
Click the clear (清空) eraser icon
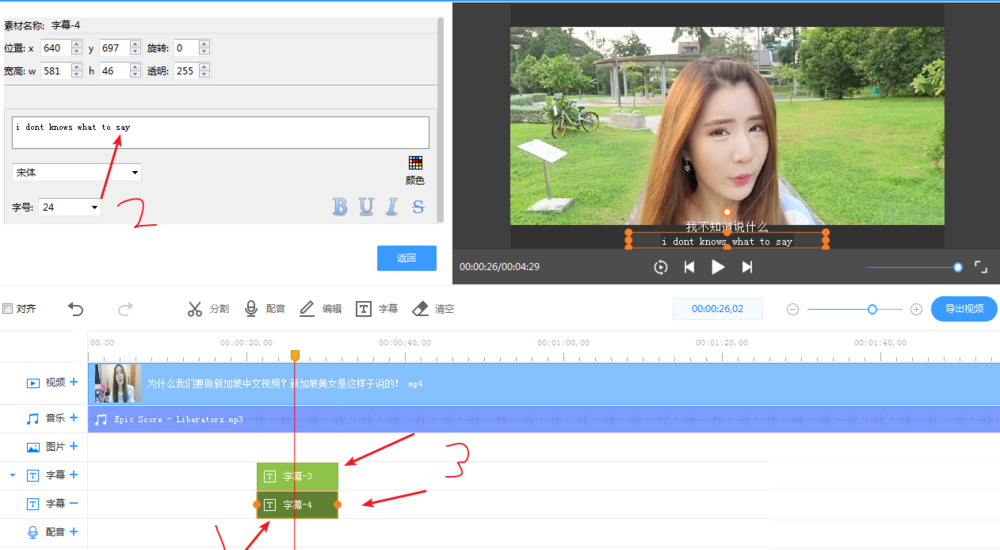click(x=421, y=309)
